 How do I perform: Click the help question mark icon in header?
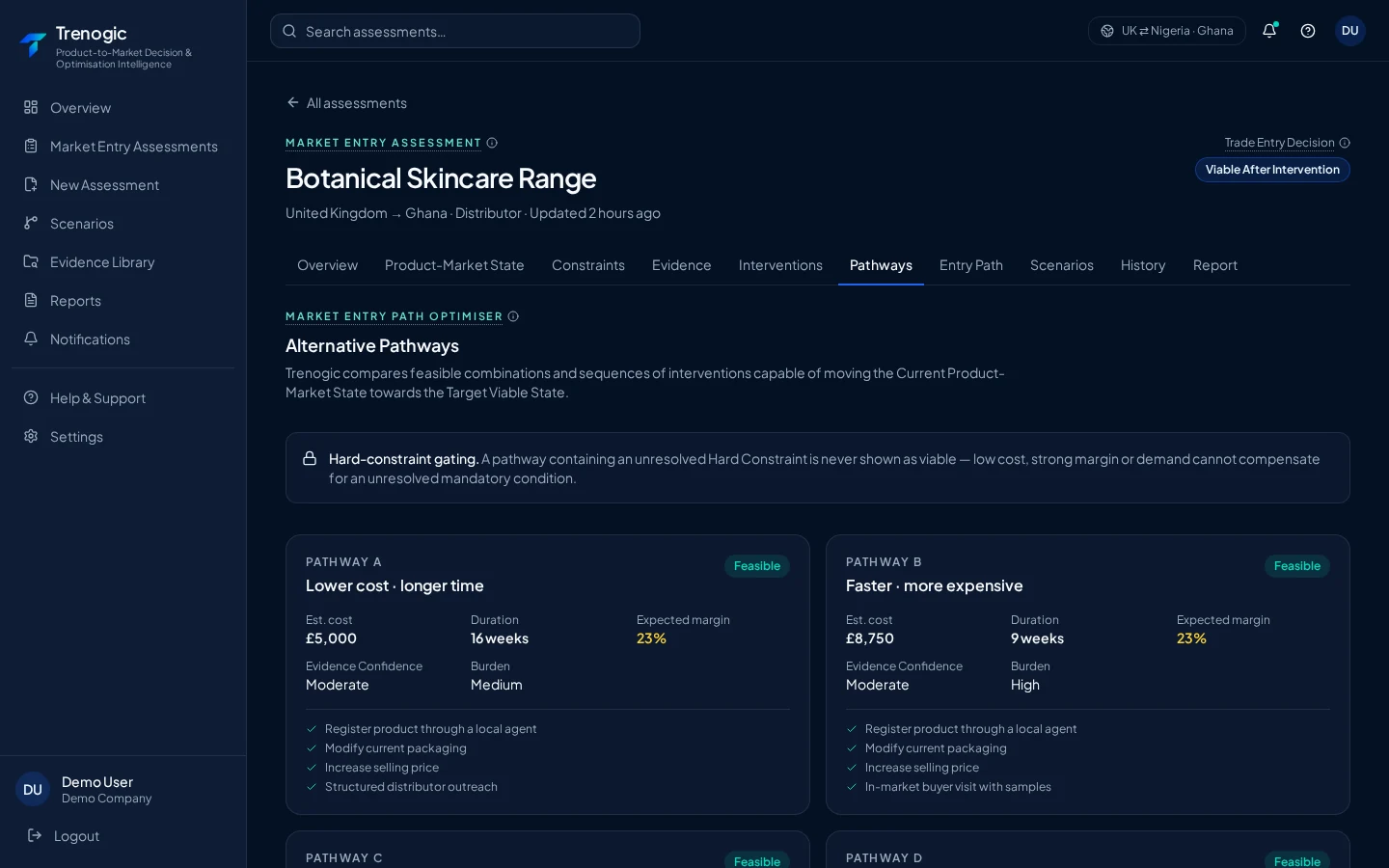click(x=1308, y=31)
